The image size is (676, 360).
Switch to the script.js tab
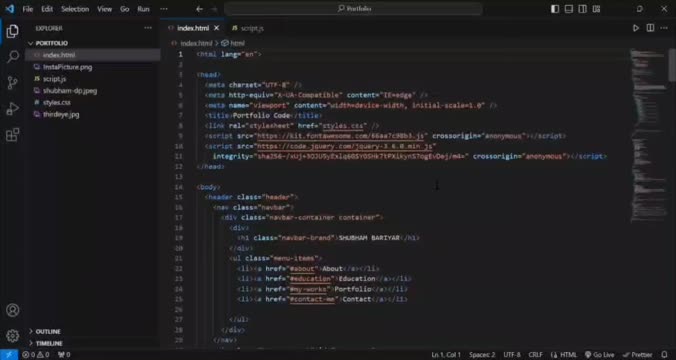point(248,28)
